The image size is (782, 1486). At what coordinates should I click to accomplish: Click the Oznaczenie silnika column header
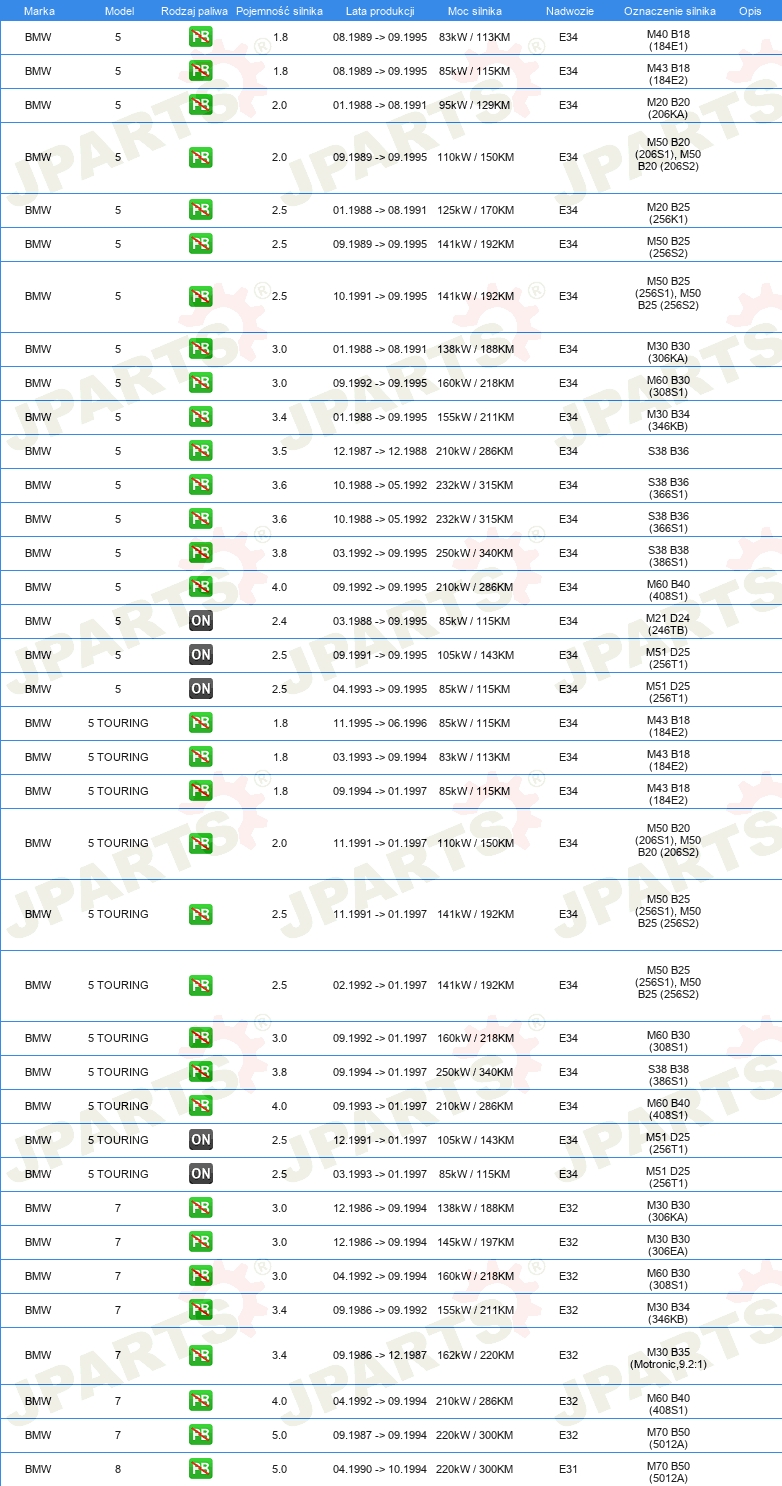coord(669,10)
